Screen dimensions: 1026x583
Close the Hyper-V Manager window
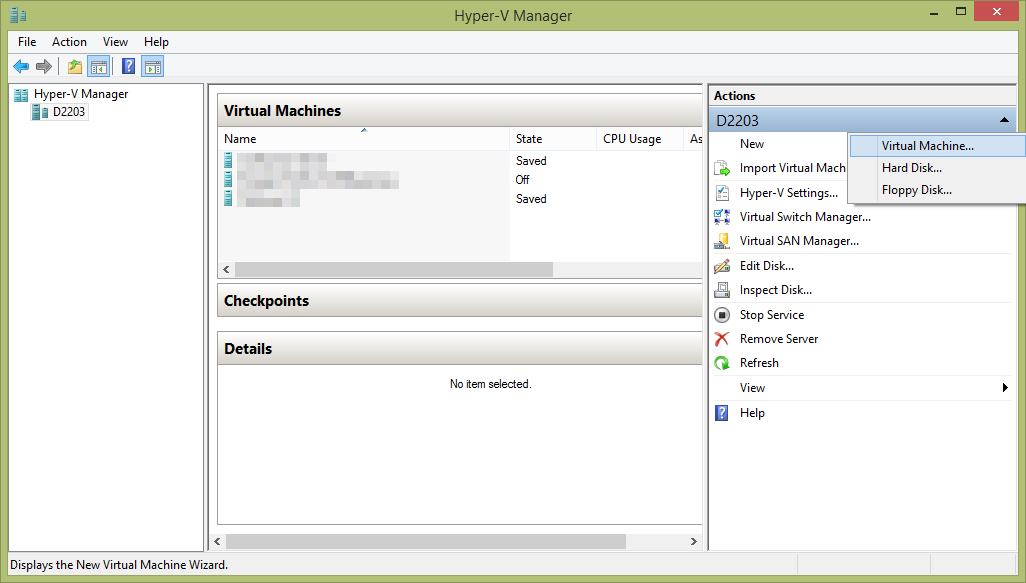997,11
